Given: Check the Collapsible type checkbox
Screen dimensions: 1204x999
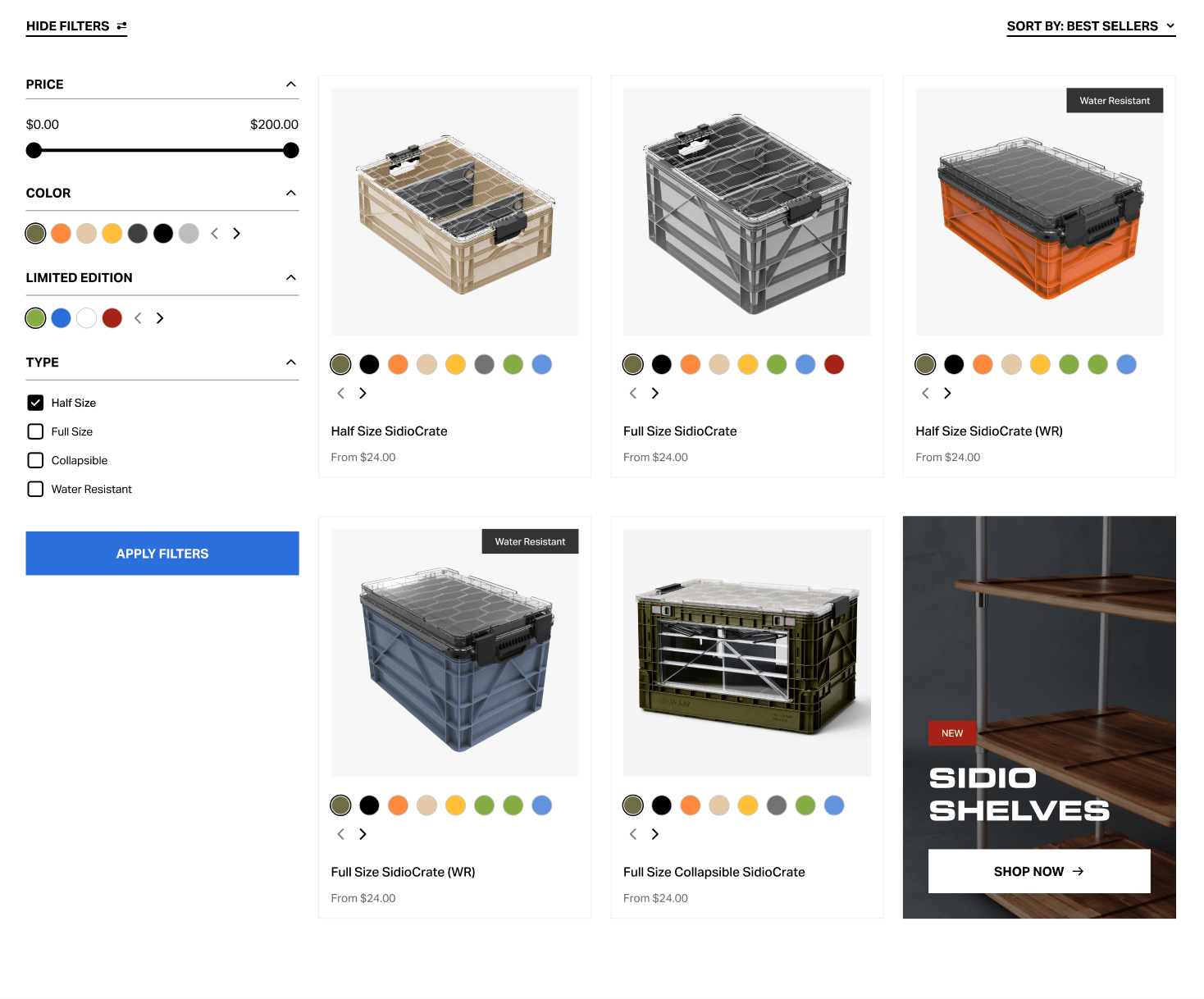Looking at the screenshot, I should coord(35,460).
